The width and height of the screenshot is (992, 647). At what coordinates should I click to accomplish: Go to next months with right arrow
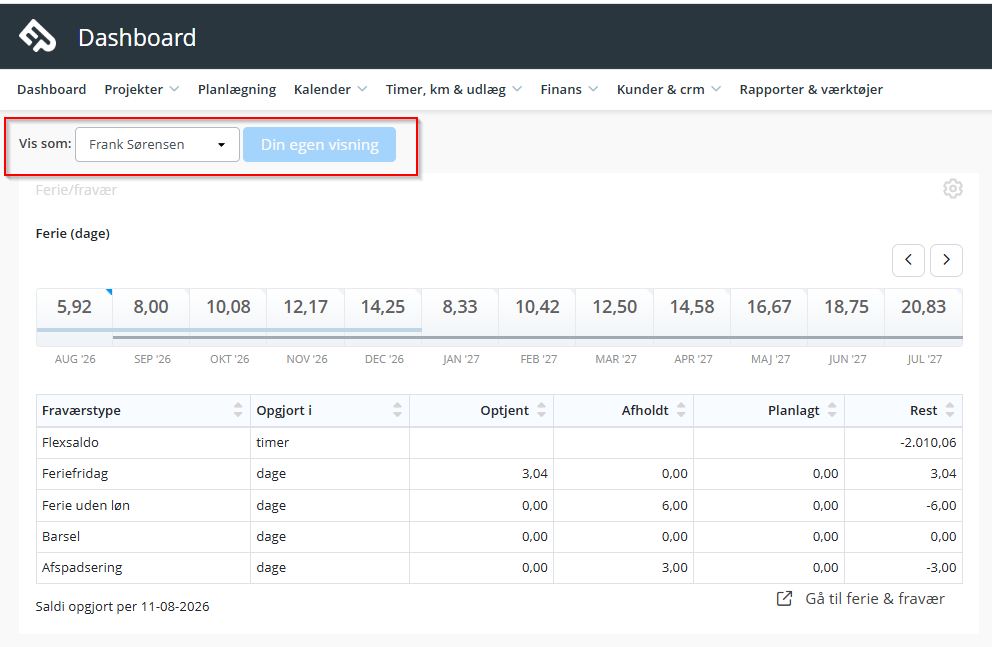(946, 260)
